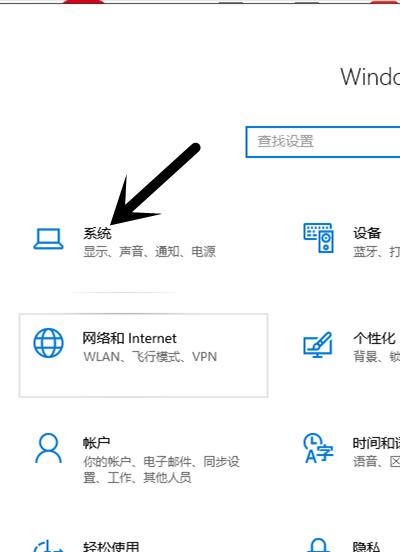This screenshot has height=552, width=400.
Task: Open 帐户 settings category
Action: point(96,443)
